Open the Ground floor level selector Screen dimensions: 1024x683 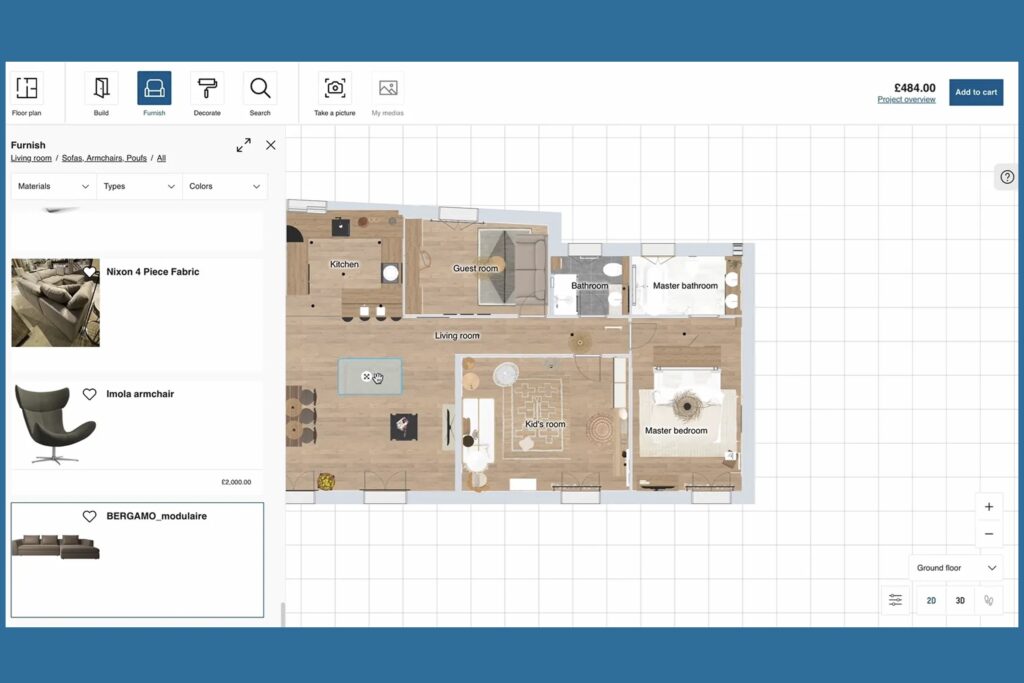pos(956,568)
